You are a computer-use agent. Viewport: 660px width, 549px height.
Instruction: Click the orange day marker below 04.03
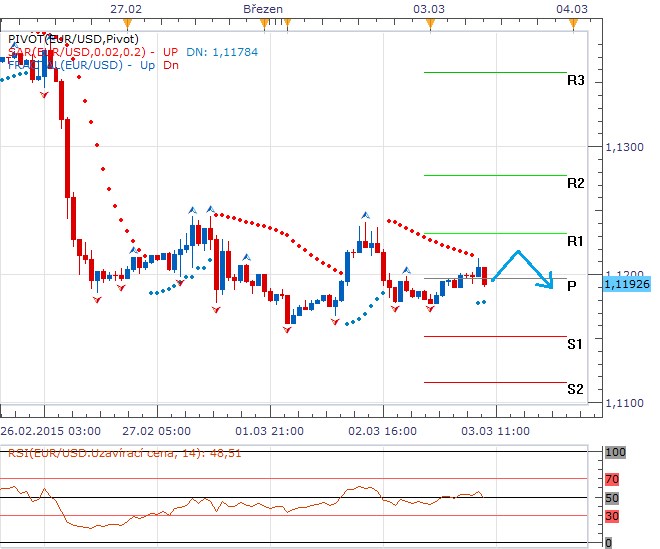pos(573,22)
